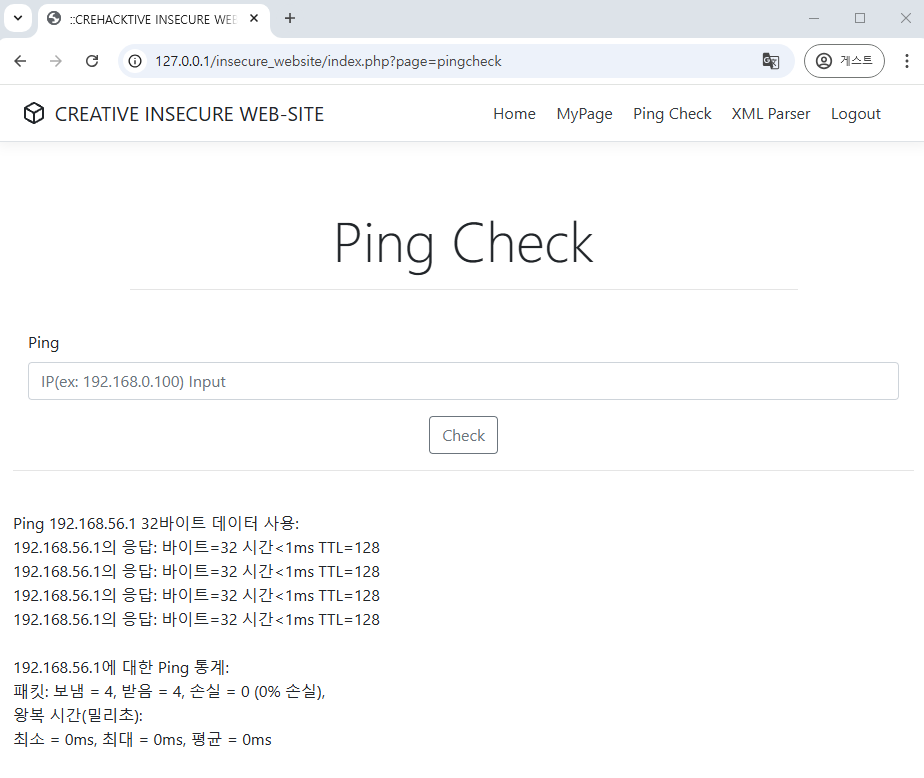Viewport: 924px width, 778px height.
Task: Click the '패킷: 보냄 = 4' statistics line
Action: pyautogui.click(x=170, y=691)
